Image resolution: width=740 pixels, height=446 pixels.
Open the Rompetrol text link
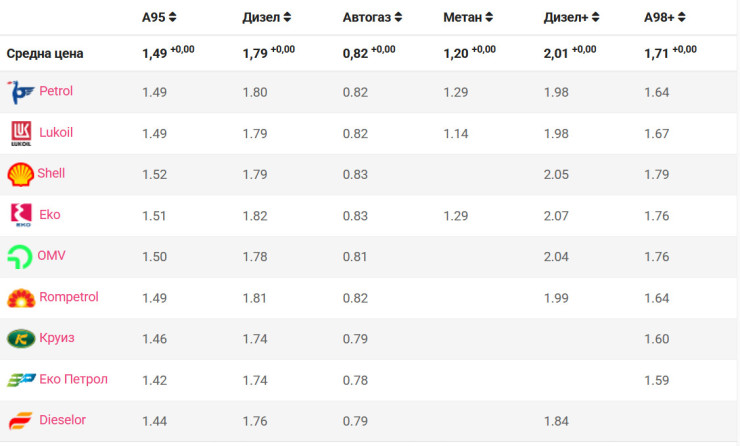(x=69, y=297)
